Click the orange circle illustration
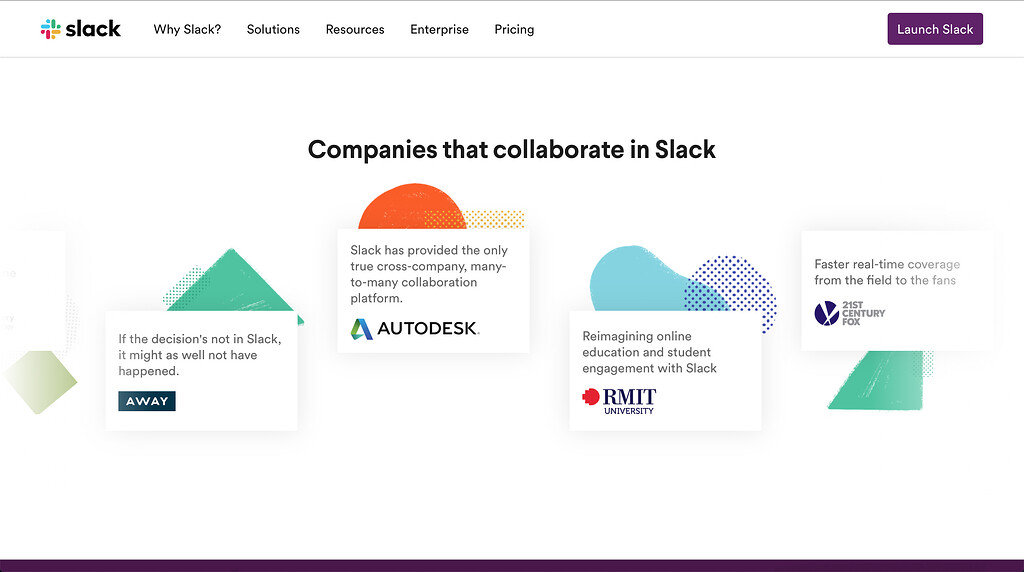This screenshot has width=1024, height=572. pos(413,206)
